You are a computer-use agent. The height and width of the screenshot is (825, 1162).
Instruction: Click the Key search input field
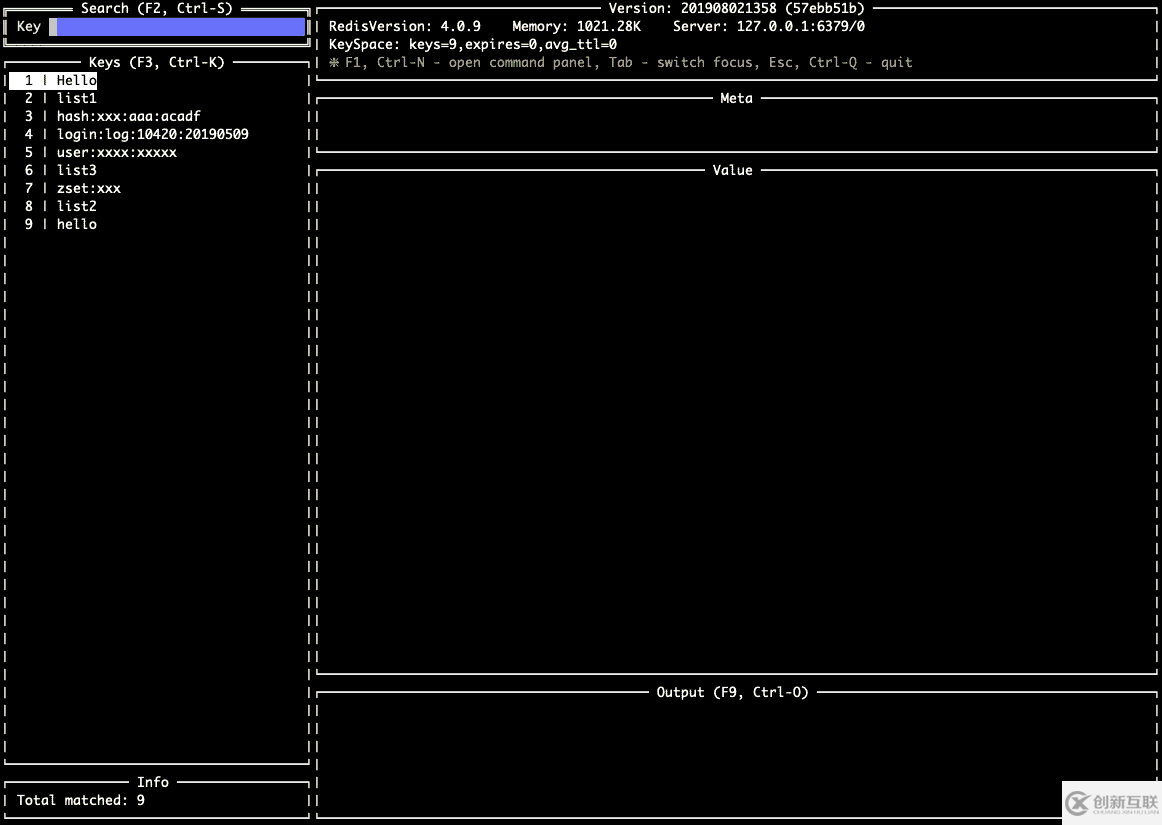(x=177, y=27)
